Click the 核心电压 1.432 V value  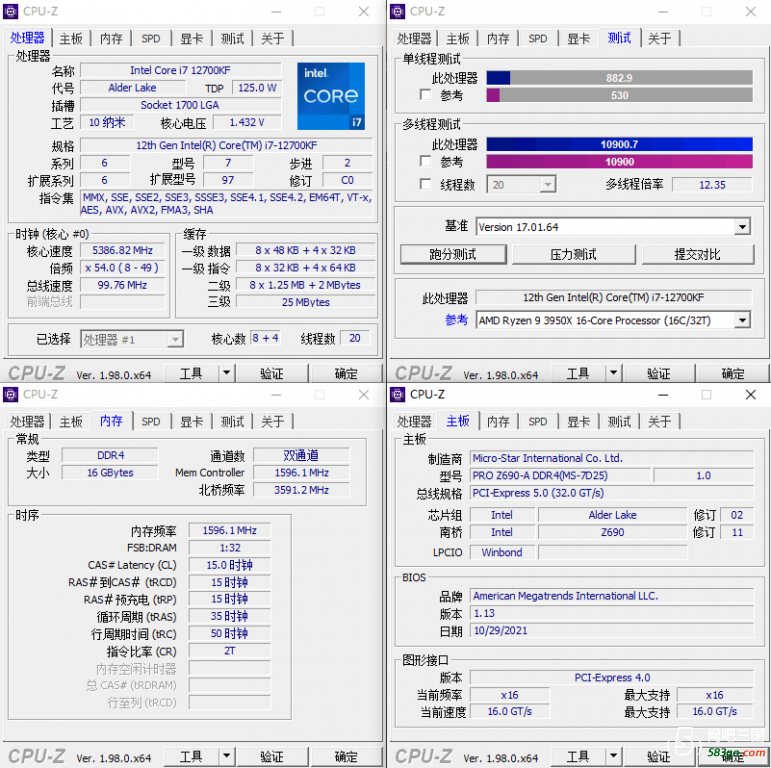point(247,122)
